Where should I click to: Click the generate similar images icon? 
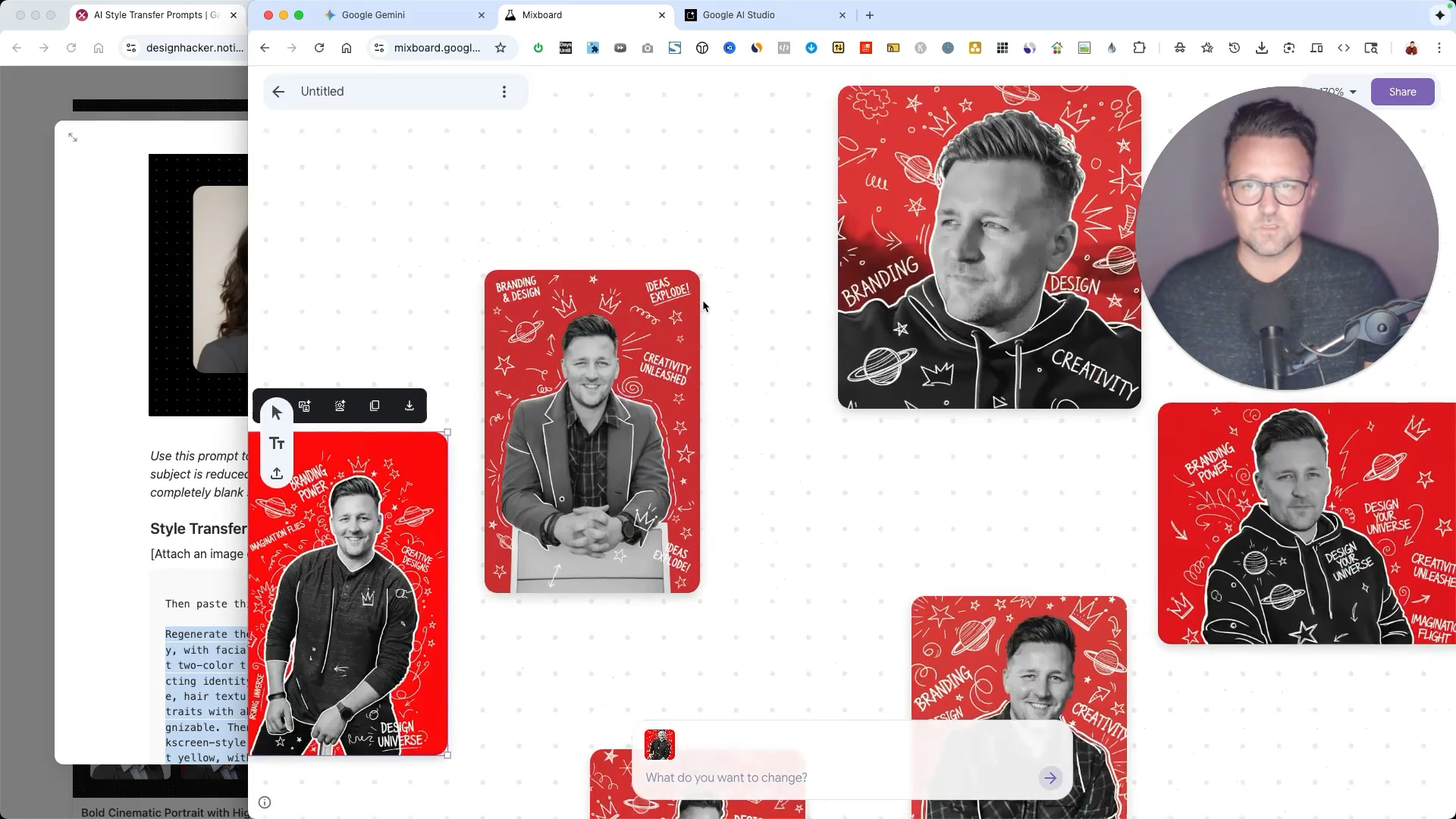tap(305, 406)
